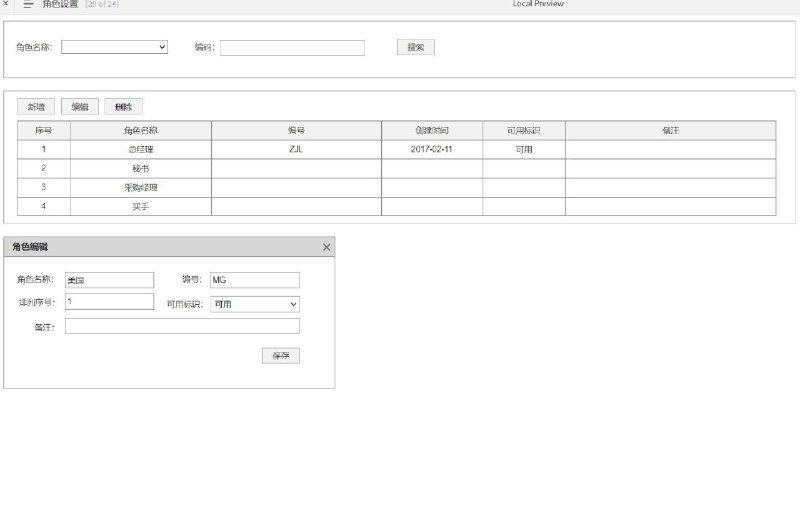Click the ZJL code cell
The width and height of the screenshot is (800, 526).
pyautogui.click(x=296, y=149)
